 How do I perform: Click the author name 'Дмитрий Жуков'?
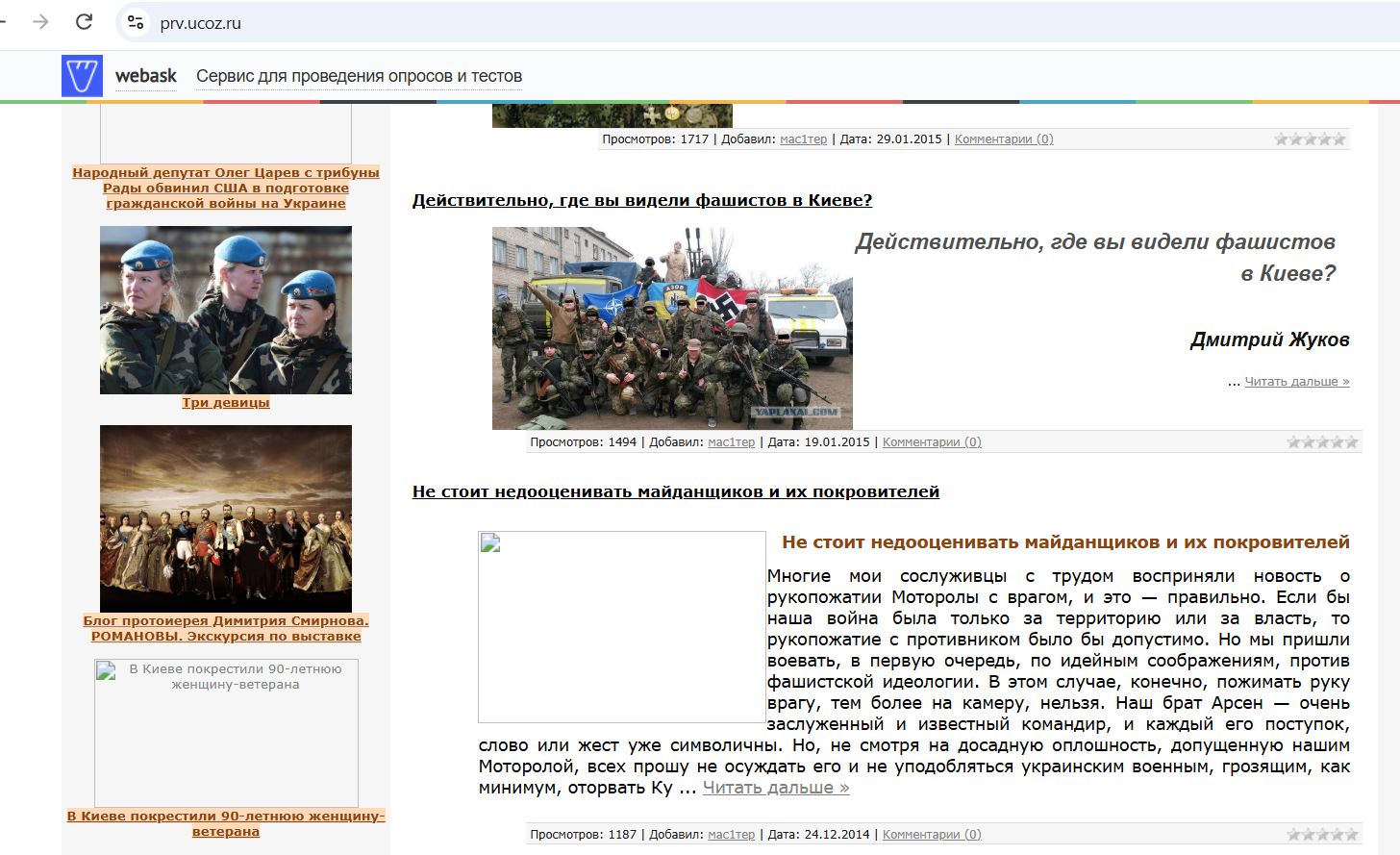(x=1269, y=339)
